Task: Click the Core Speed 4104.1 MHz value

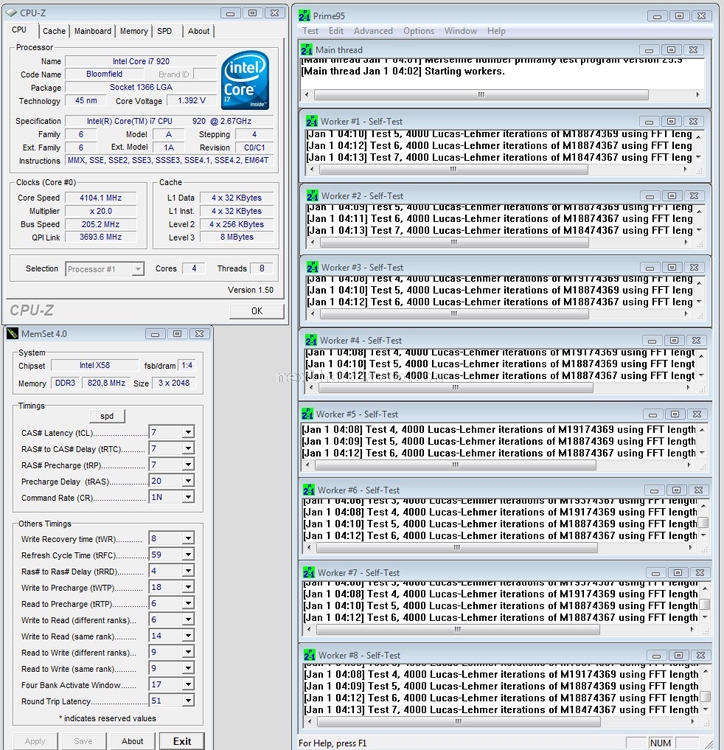Action: [101, 198]
